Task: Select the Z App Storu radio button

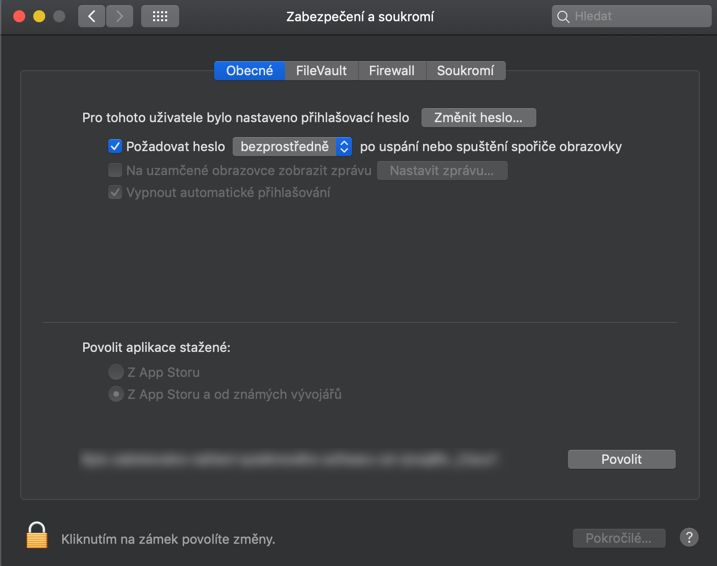Action: 116,372
